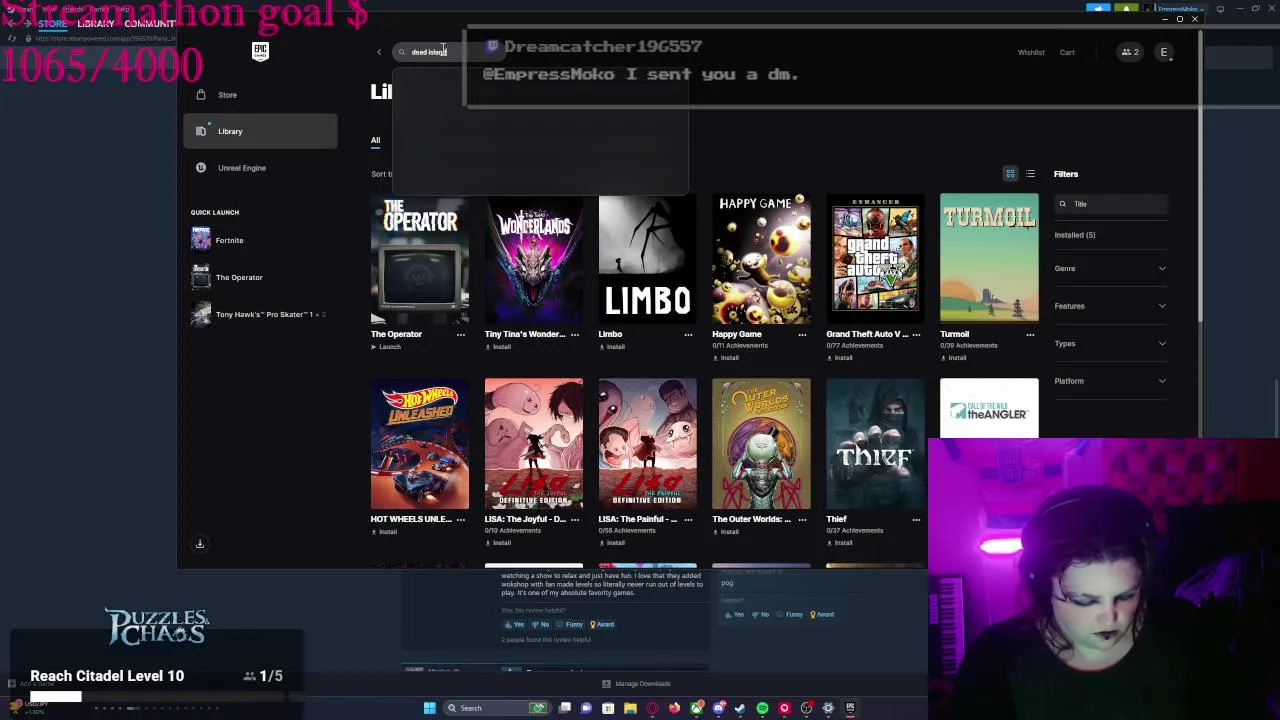Launch The Operator from Quick Launch list
This screenshot has width=1280, height=720.
tap(260, 277)
